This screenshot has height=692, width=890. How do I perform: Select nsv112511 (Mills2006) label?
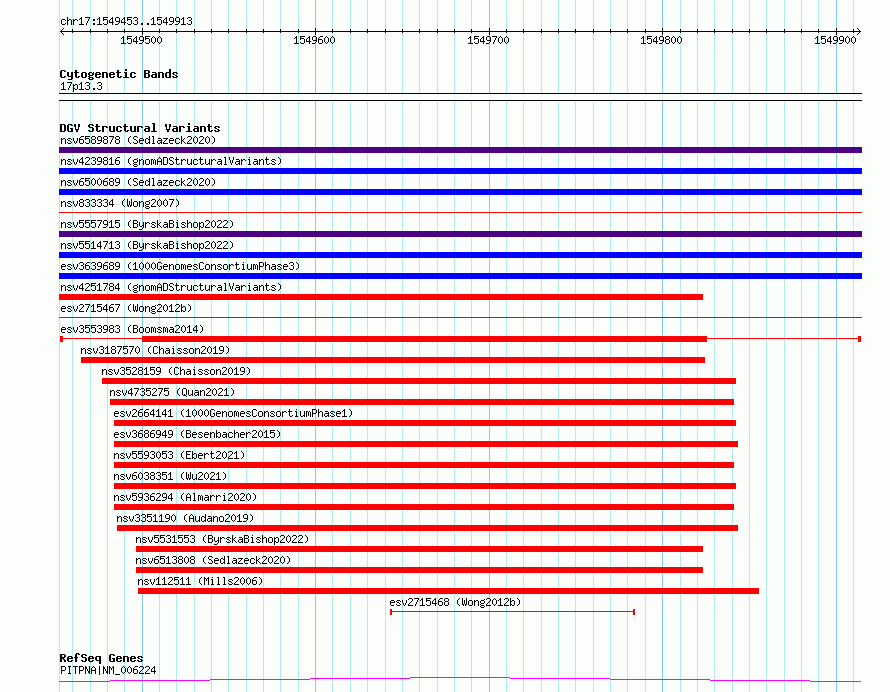tap(200, 581)
